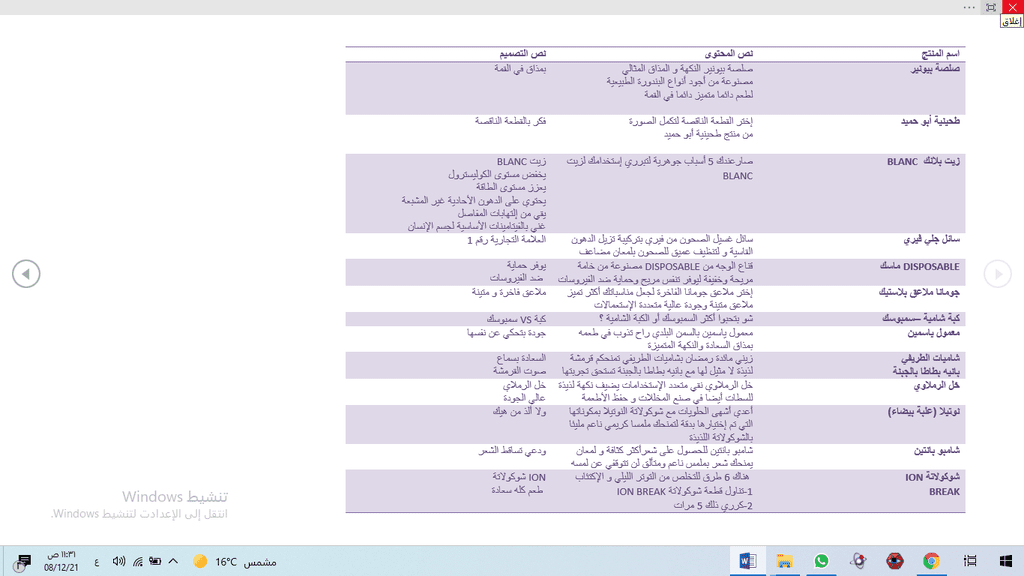Click design text فكر بالقطعة الناقصة
Screen dimensions: 1024x576
tap(511, 121)
